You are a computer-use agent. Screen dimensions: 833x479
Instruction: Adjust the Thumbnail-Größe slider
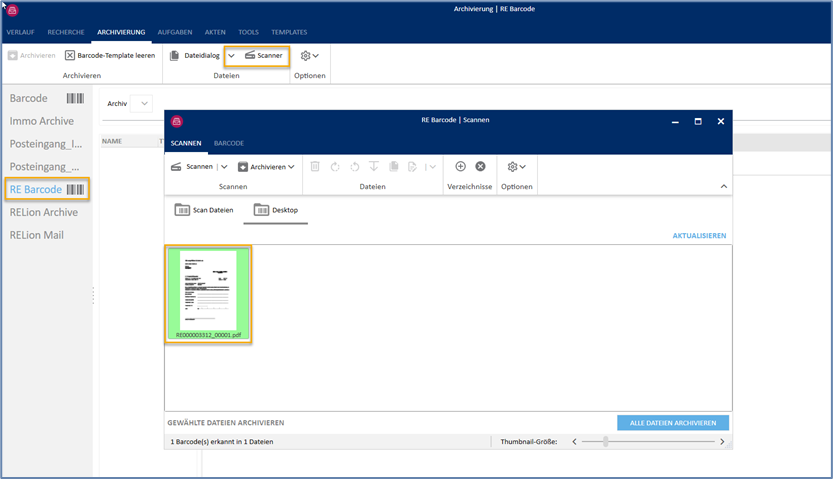pyautogui.click(x=605, y=441)
